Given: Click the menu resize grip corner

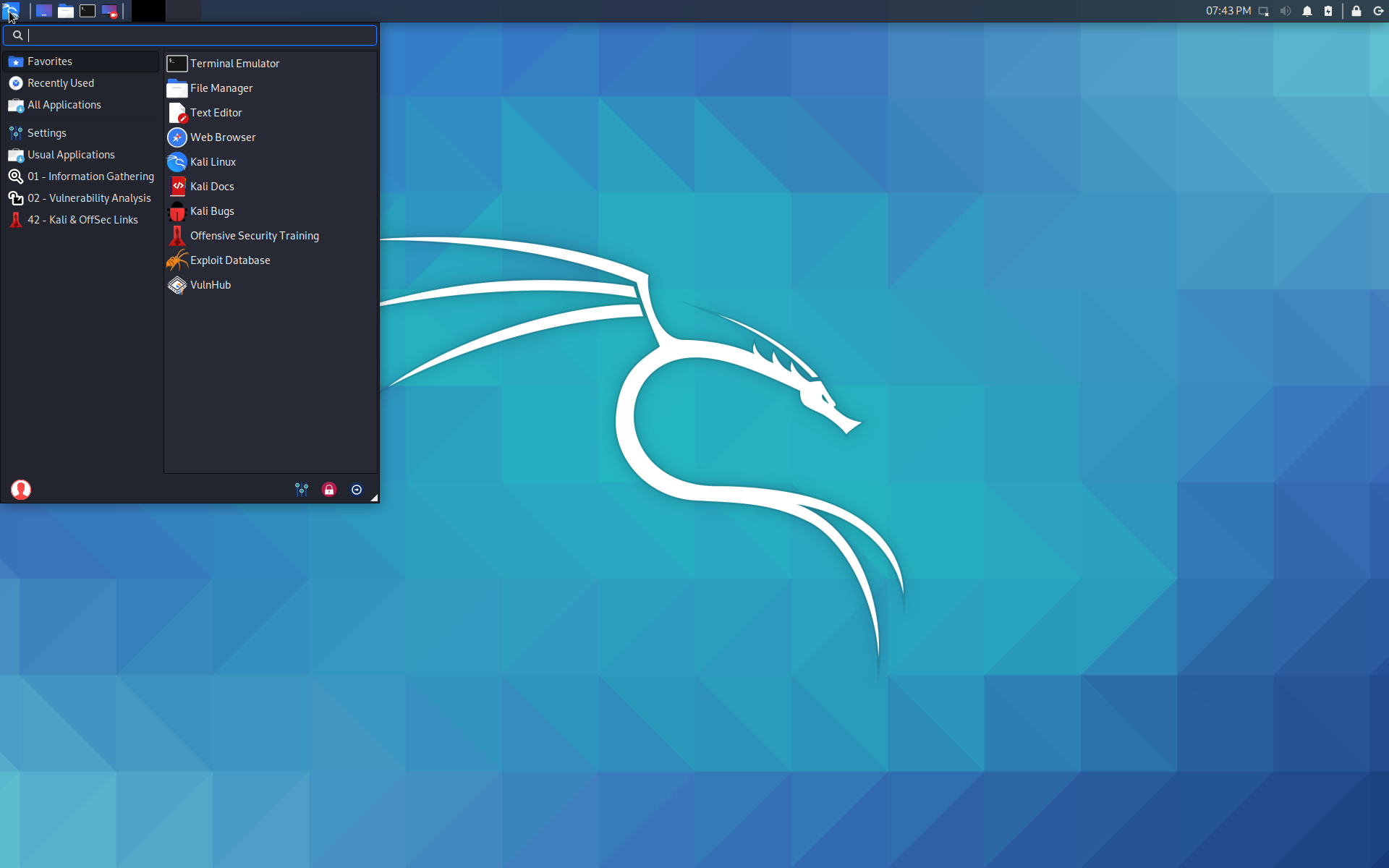Looking at the screenshot, I should [374, 498].
